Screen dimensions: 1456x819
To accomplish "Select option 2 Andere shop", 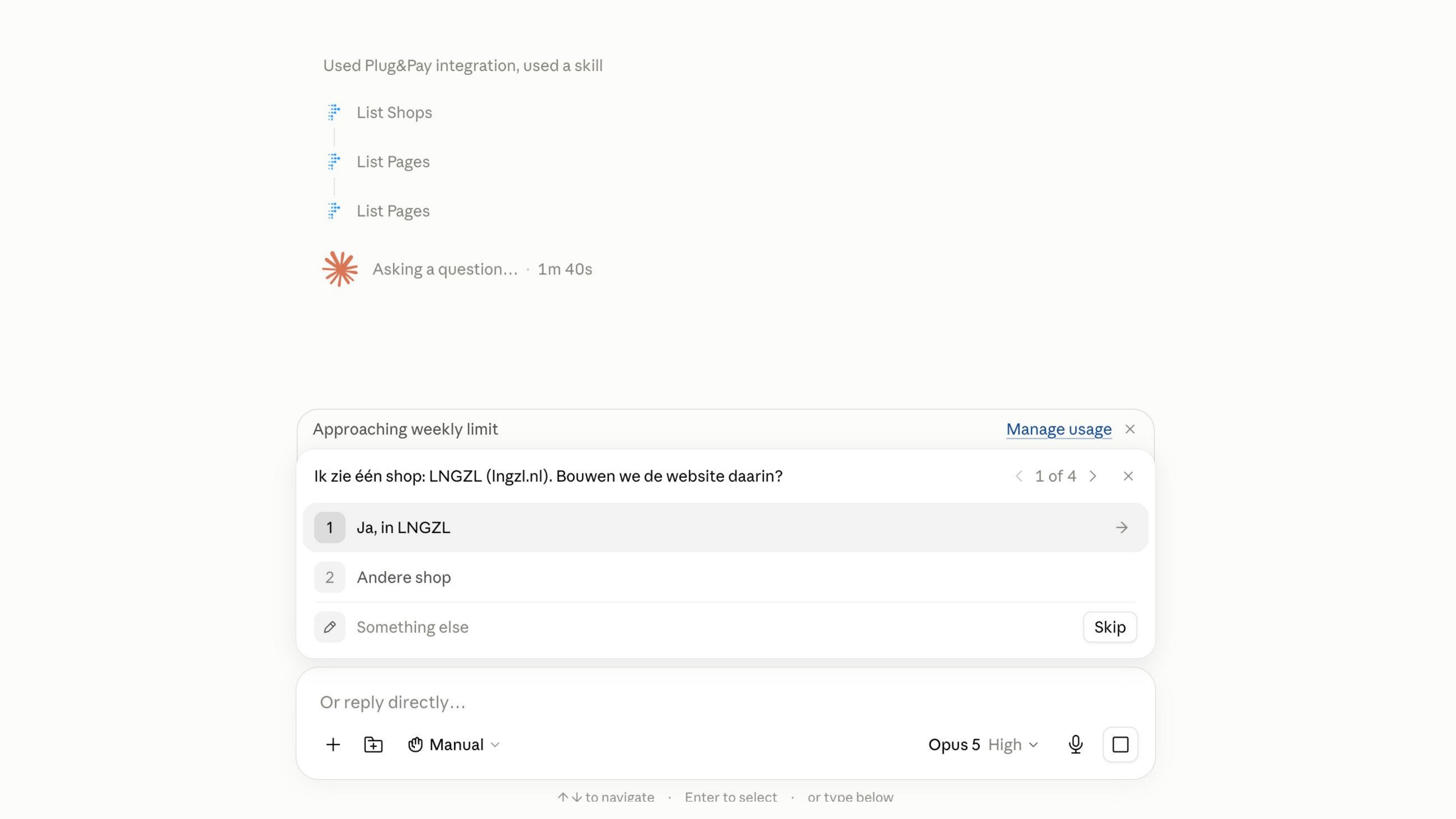I will 725,577.
